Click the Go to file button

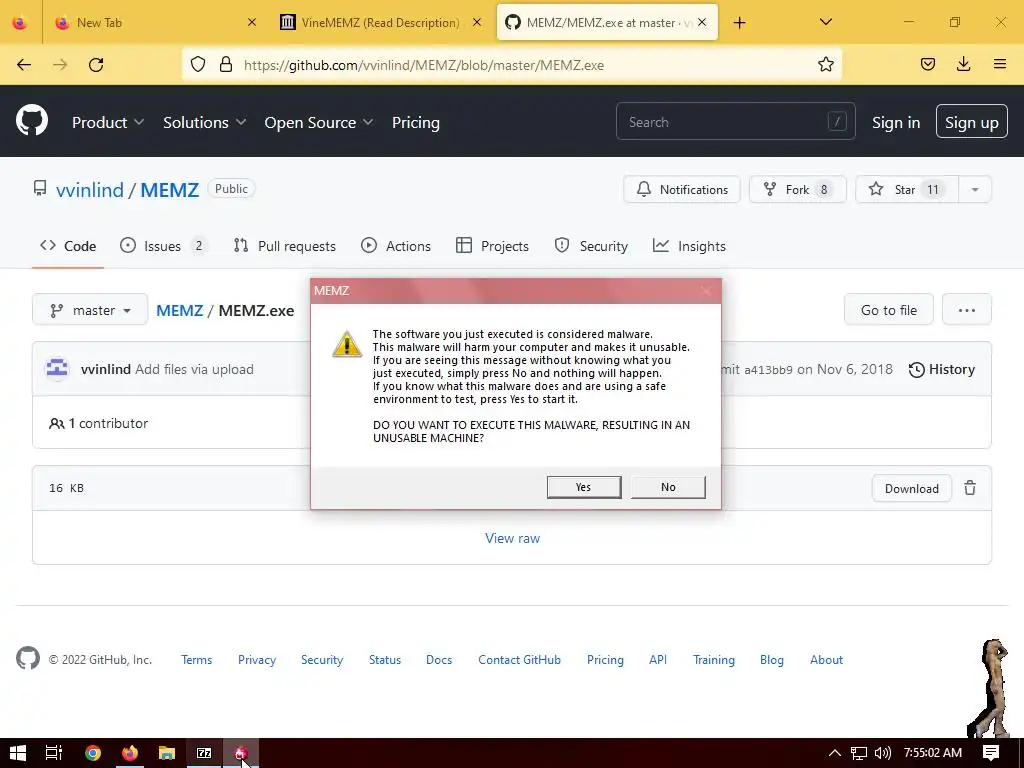pos(889,310)
